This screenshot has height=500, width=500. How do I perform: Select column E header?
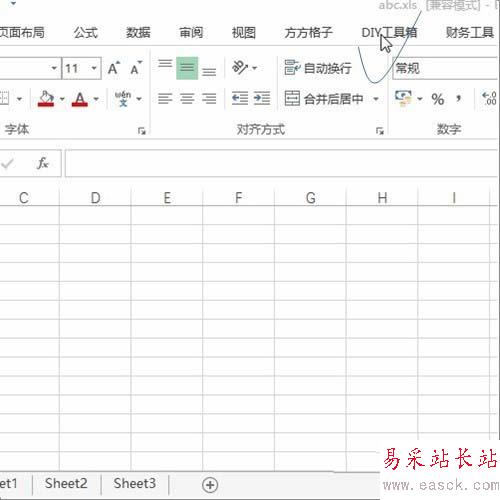pyautogui.click(x=167, y=198)
